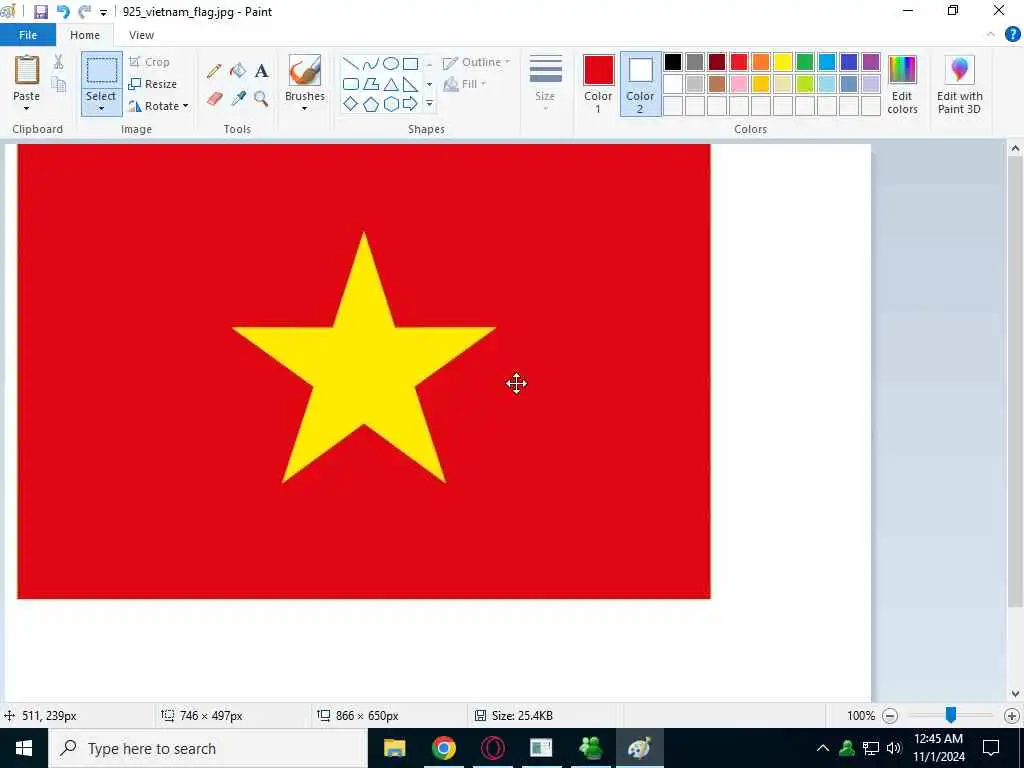This screenshot has width=1024, height=768.
Task: Click Edit colors button
Action: point(903,85)
